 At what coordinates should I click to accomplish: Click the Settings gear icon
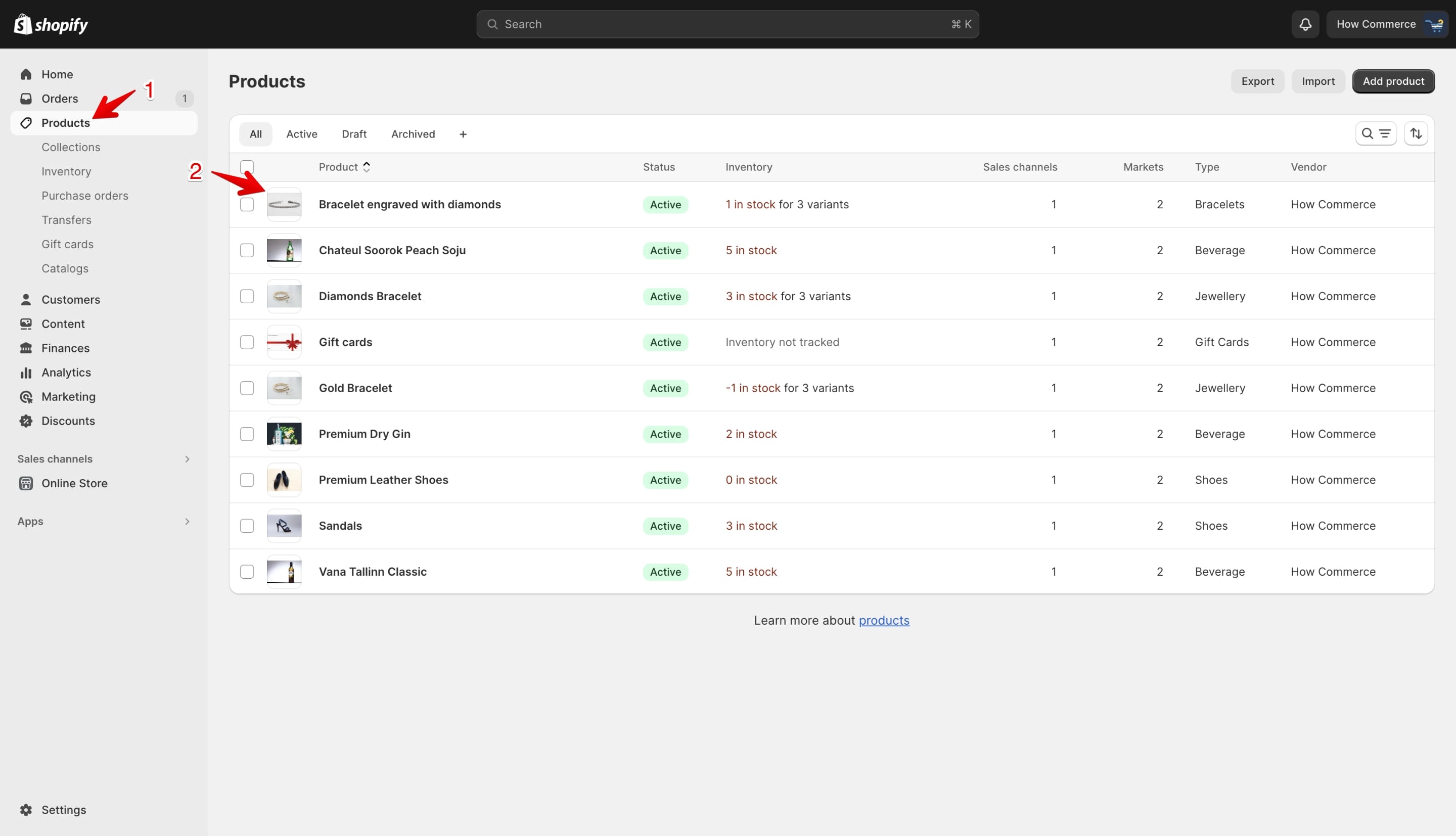tap(26, 810)
